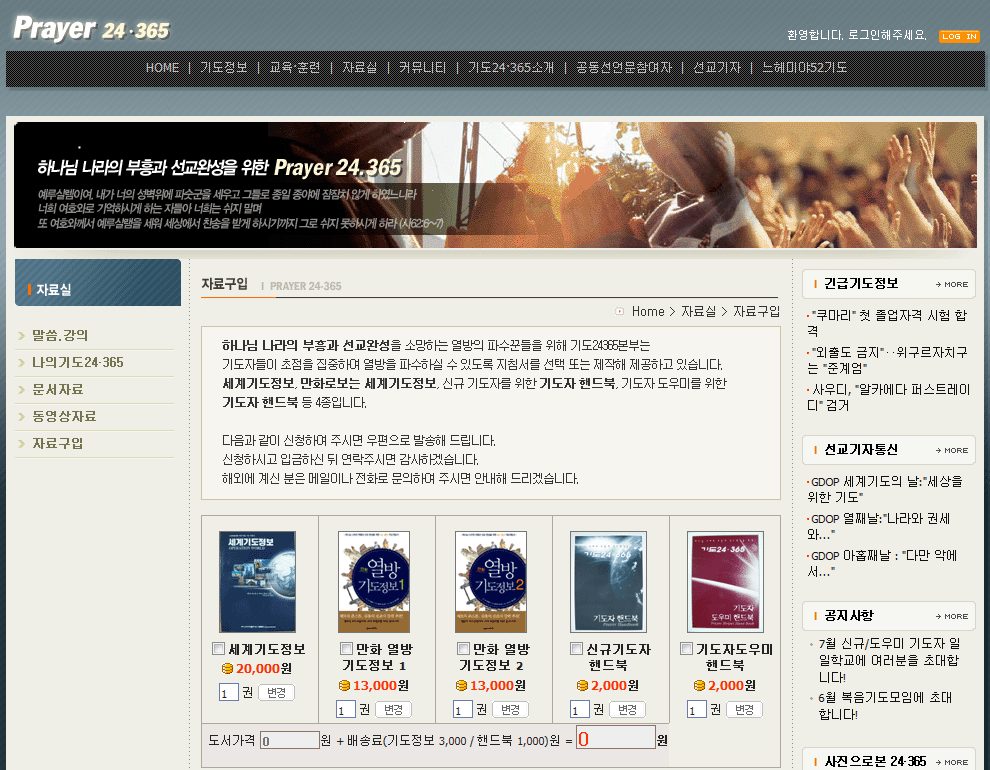
Task: Open the HOME menu item
Action: [162, 68]
